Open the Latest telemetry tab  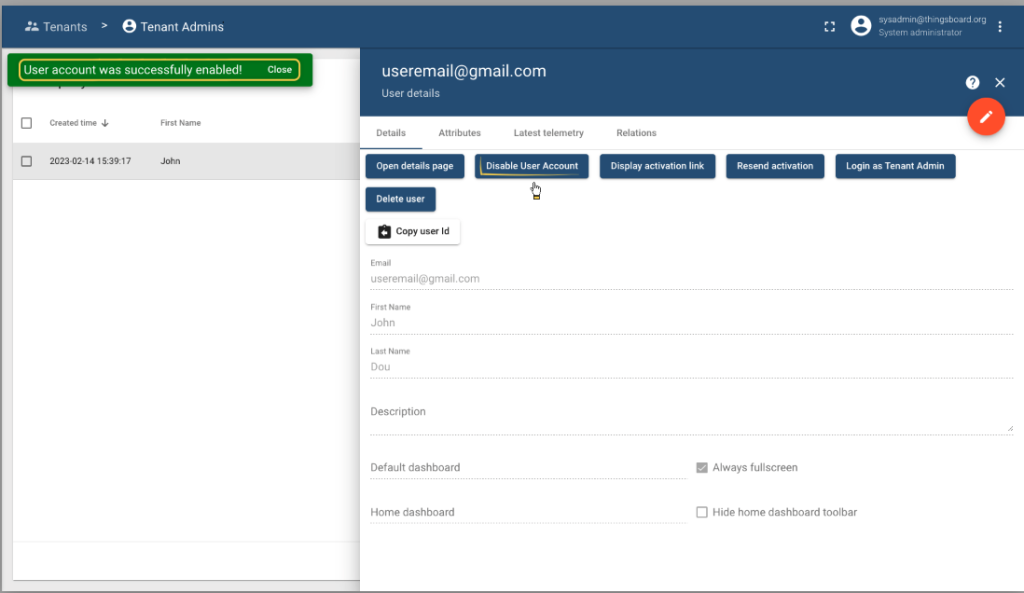pos(546,132)
